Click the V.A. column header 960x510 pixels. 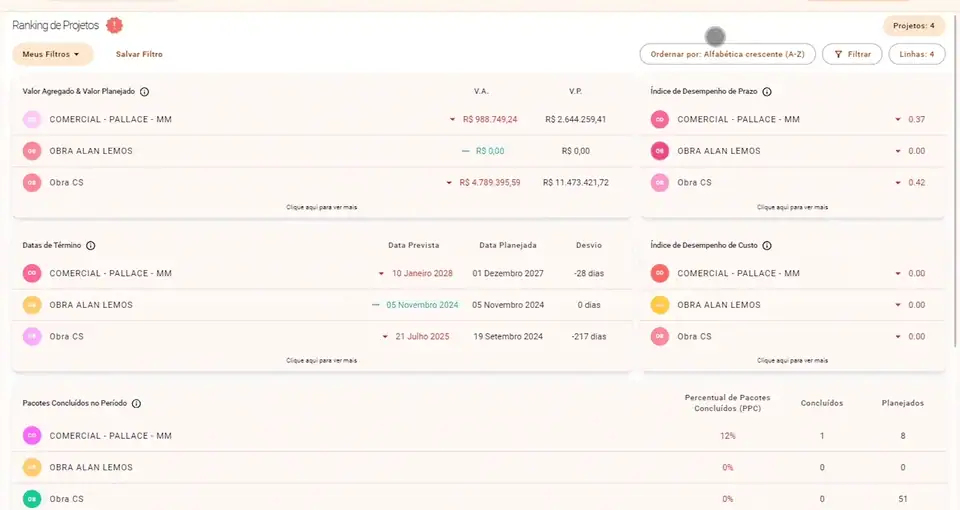click(481, 91)
